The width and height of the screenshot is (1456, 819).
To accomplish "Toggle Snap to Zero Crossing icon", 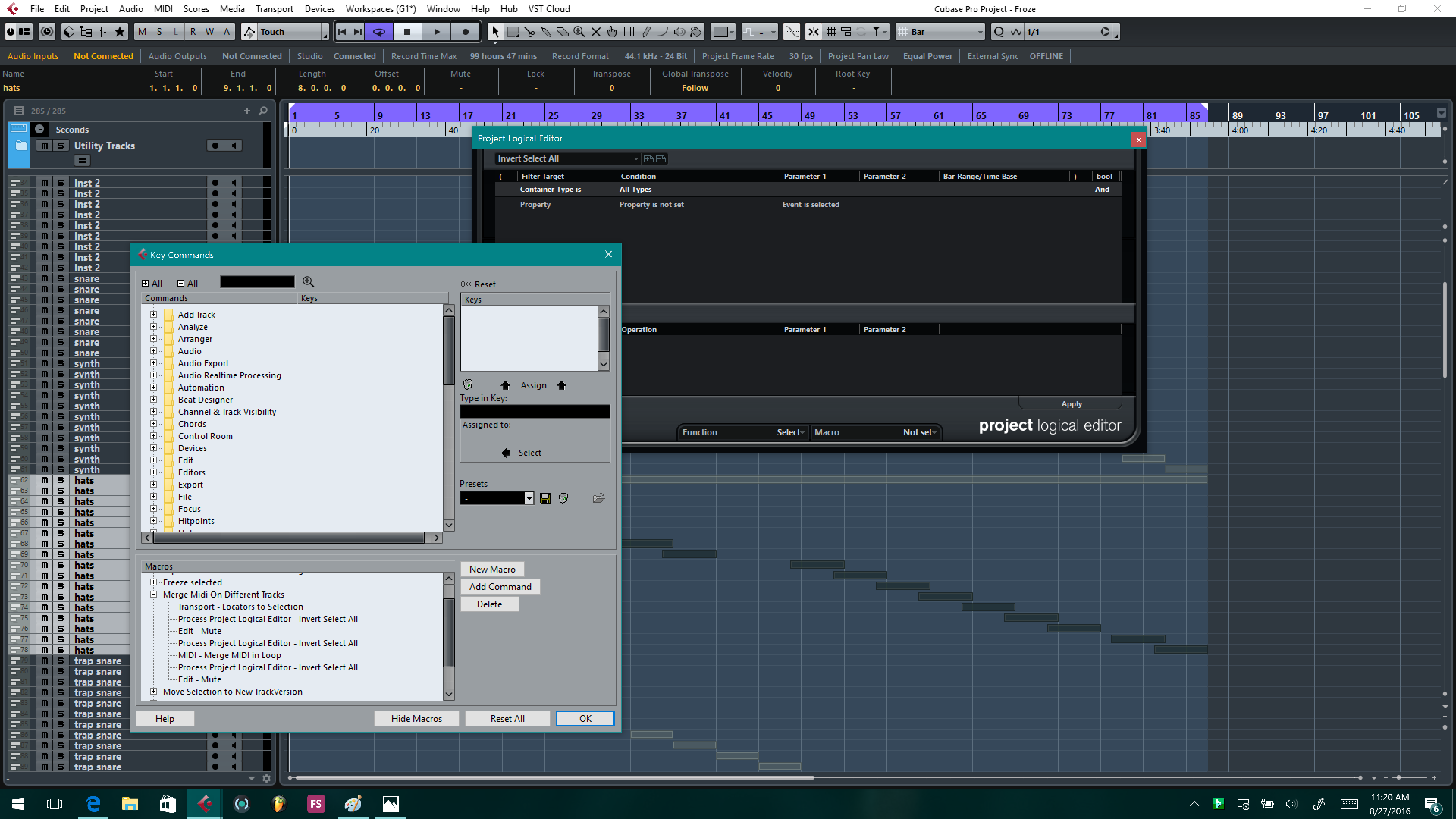I will coord(791,31).
